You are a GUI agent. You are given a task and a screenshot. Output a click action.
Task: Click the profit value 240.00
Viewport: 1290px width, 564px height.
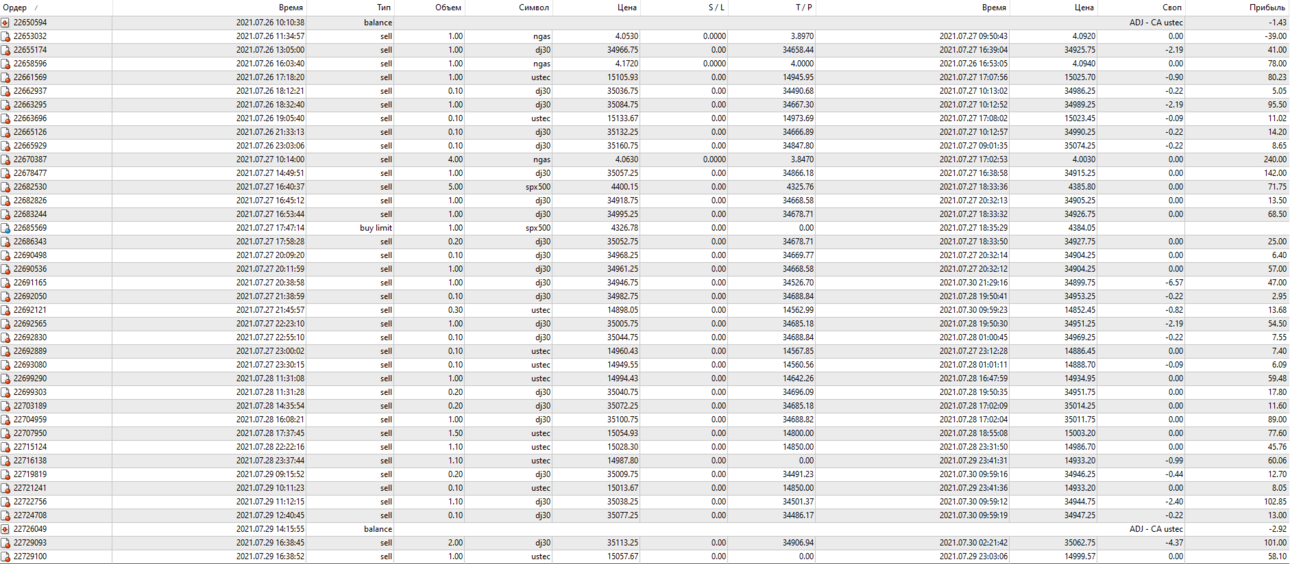pos(1275,159)
